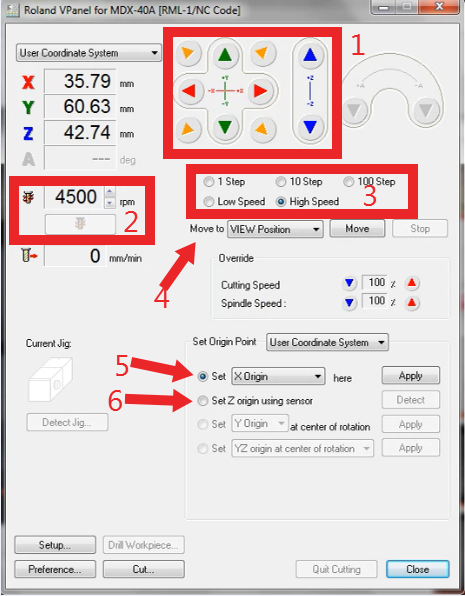Viewport: 465px width, 596px height.
Task: Increase spindle rpm with up spinner
Action: point(110,192)
